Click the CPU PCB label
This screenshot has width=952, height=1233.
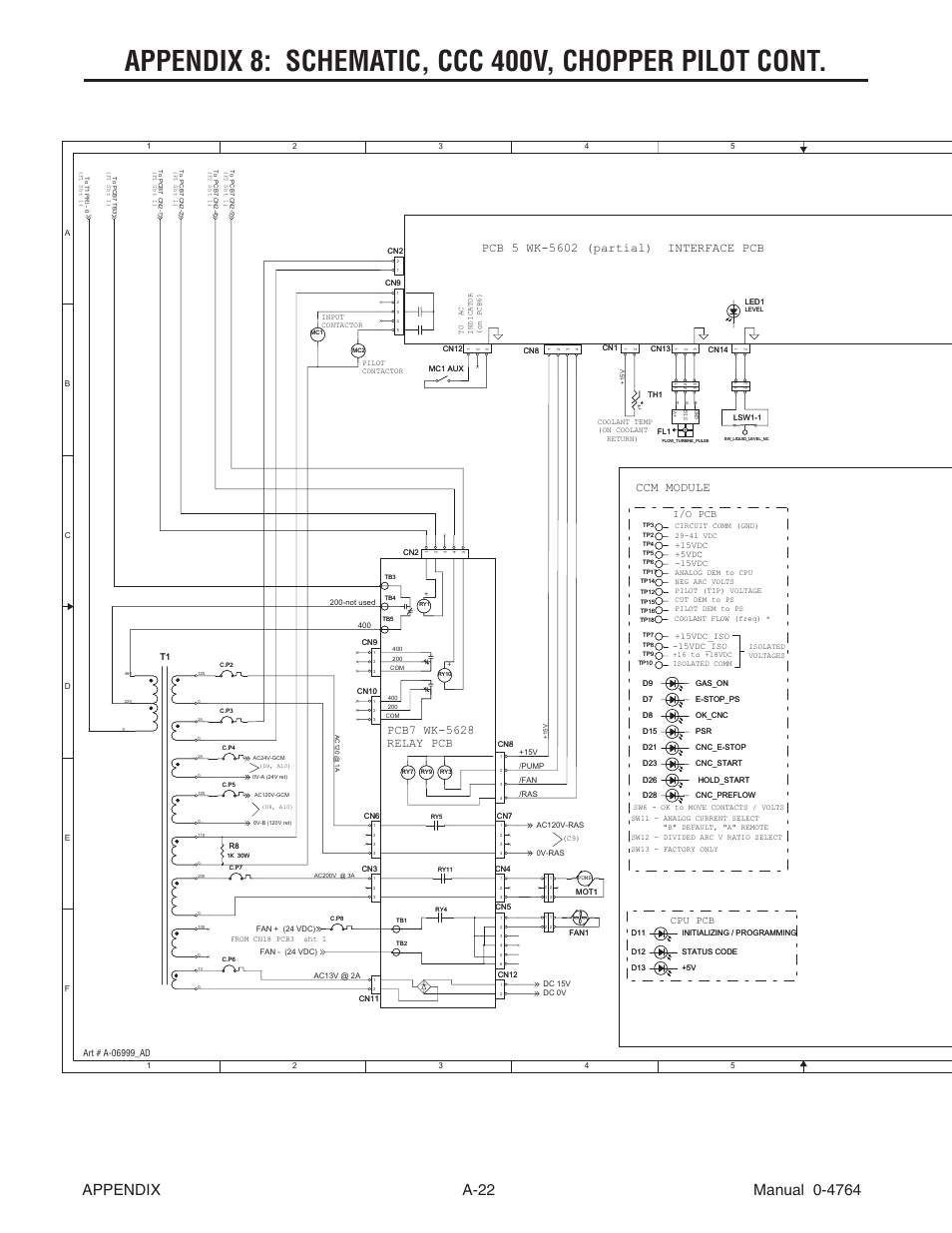[693, 920]
